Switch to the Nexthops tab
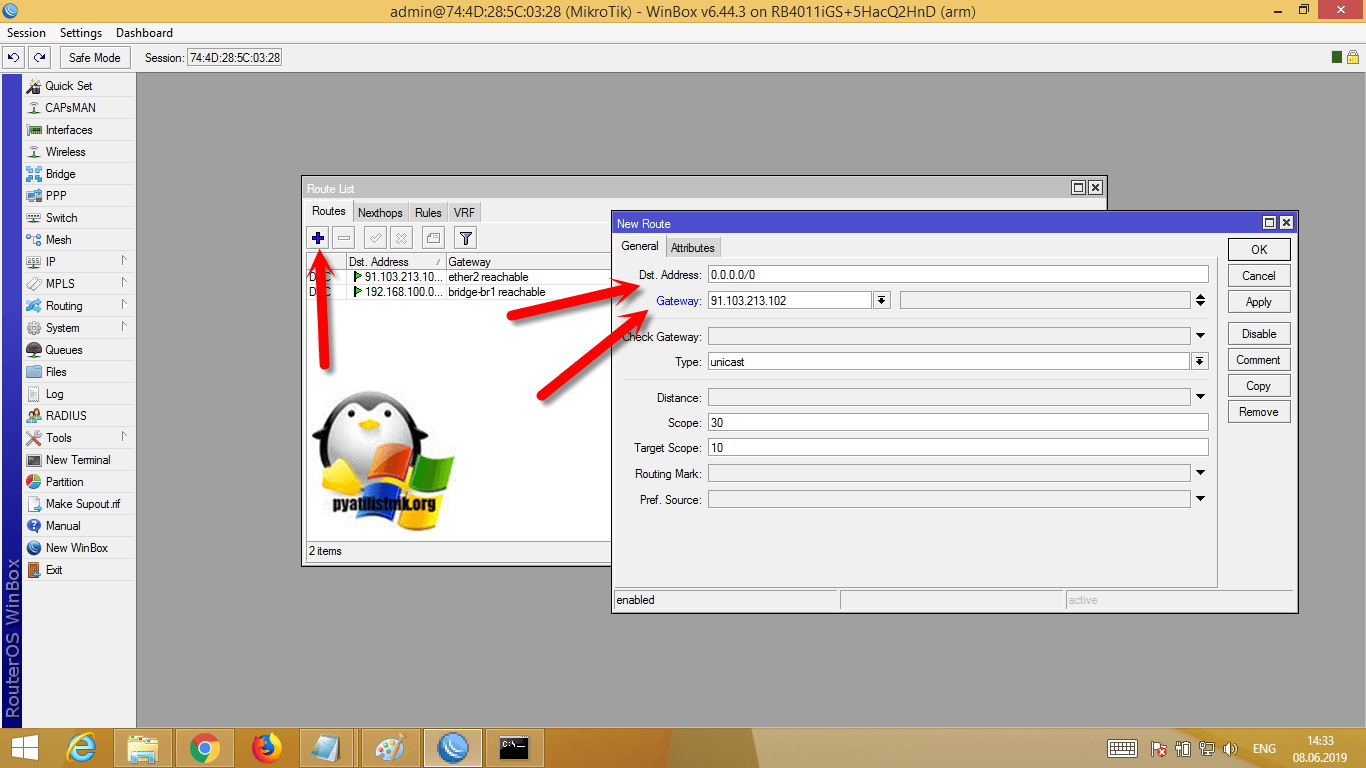1366x768 pixels. point(380,213)
